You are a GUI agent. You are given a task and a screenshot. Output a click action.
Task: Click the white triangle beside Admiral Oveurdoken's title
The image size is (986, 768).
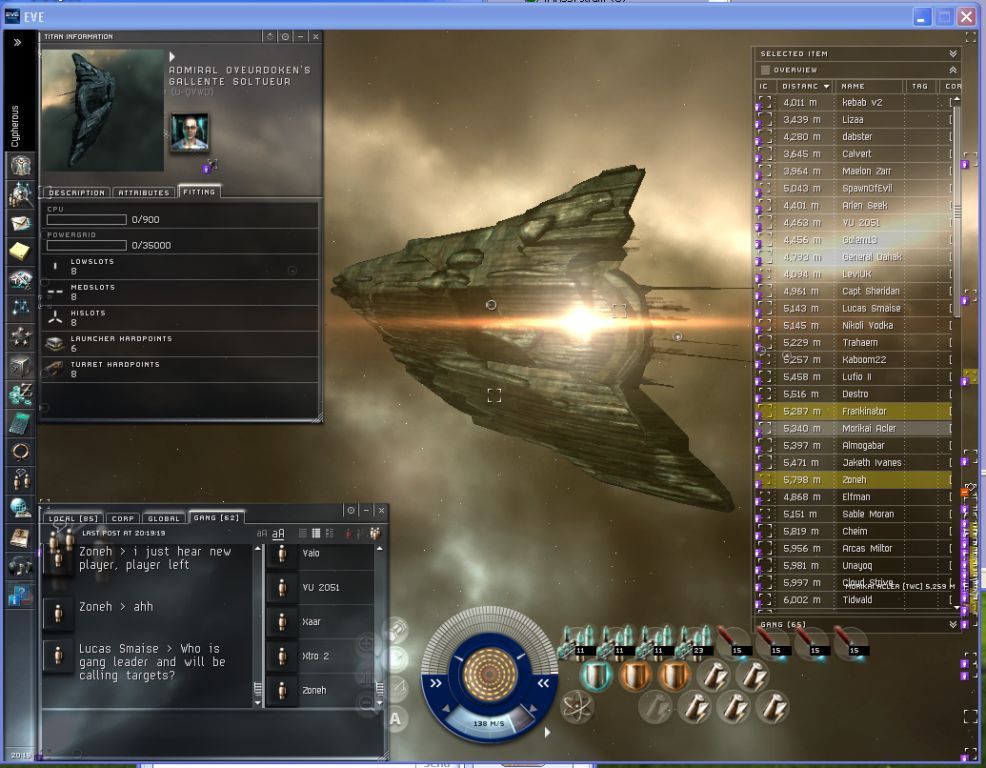pyautogui.click(x=172, y=57)
